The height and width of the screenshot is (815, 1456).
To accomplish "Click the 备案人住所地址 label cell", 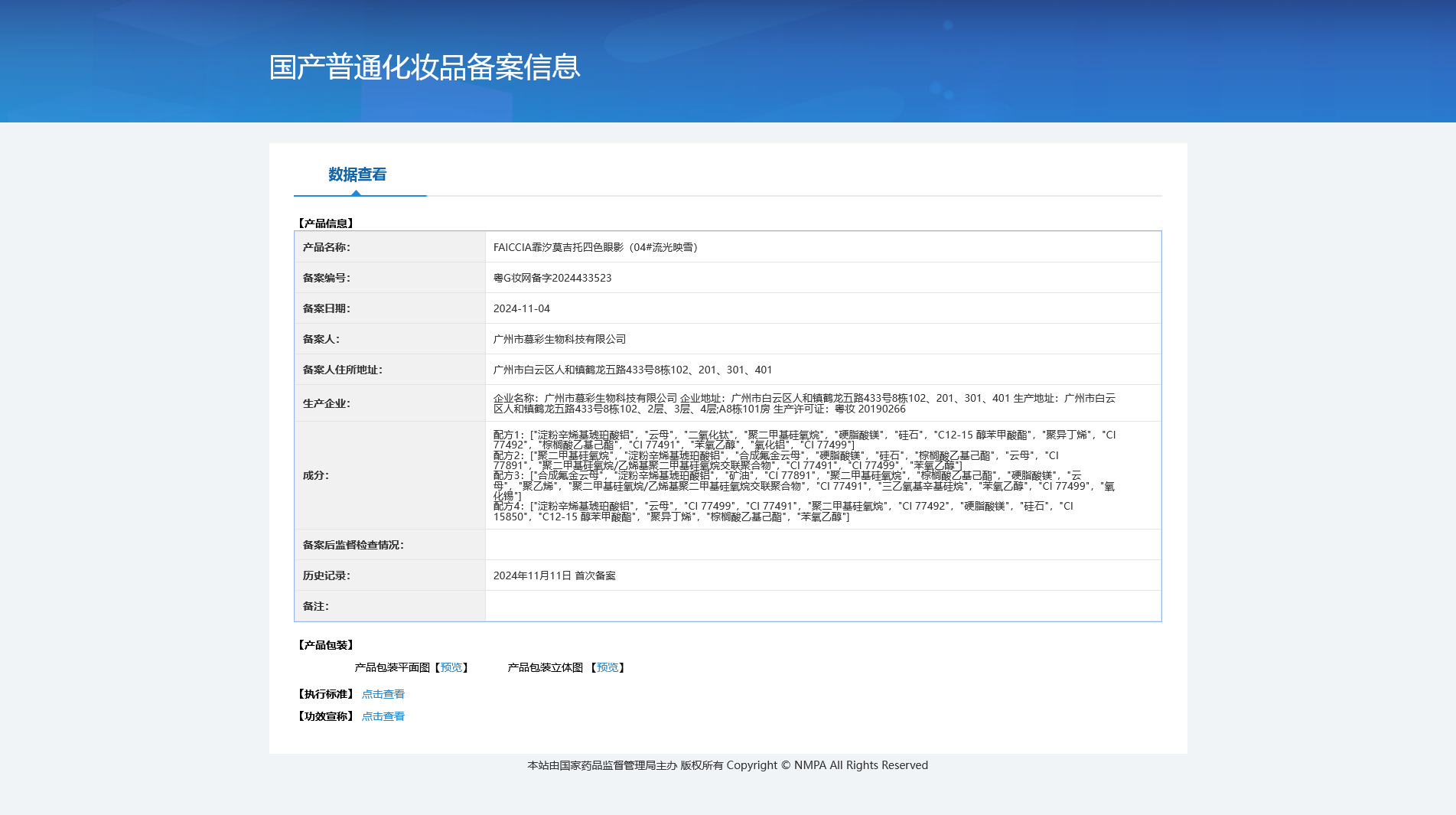I will click(390, 370).
